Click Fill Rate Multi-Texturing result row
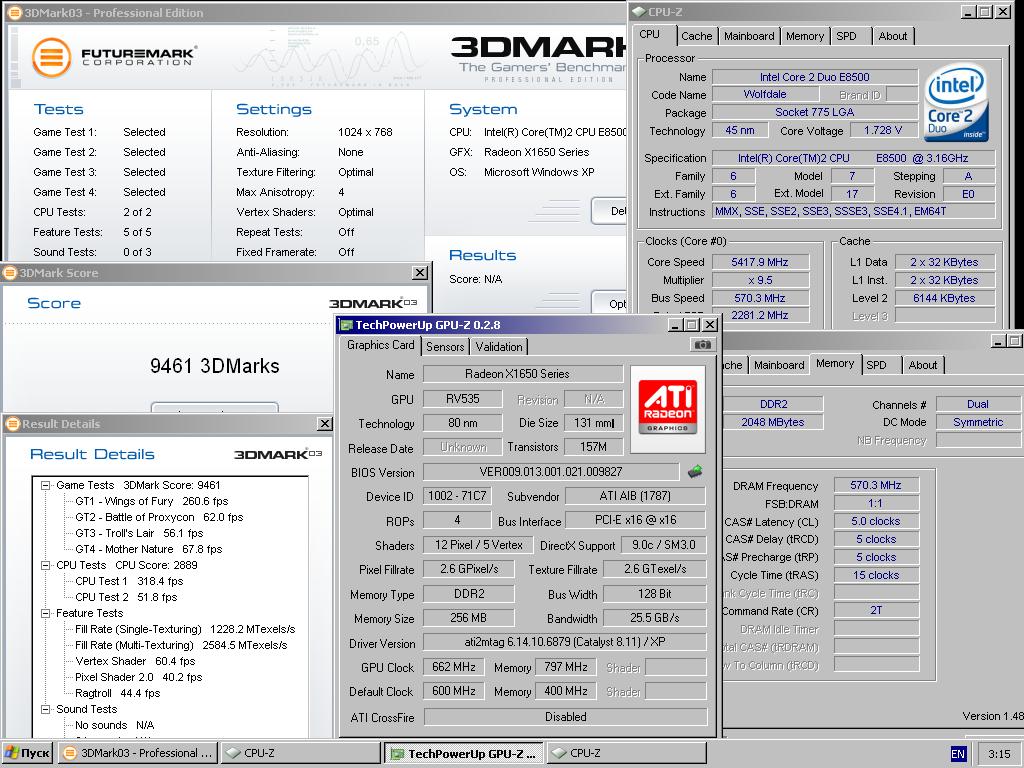The width and height of the screenshot is (1024, 768). tap(181, 645)
